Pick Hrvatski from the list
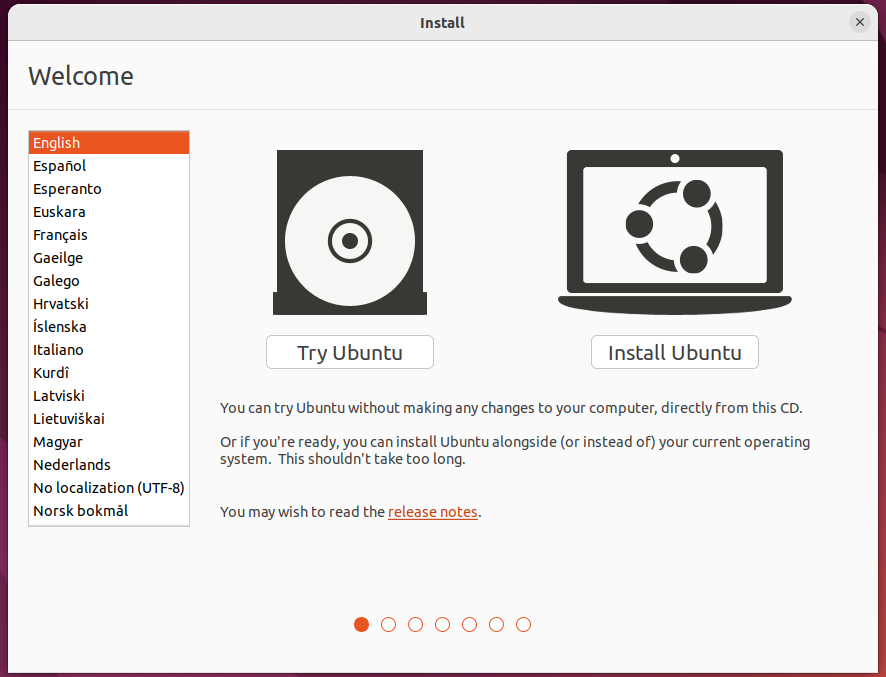This screenshot has width=886, height=677. click(109, 303)
